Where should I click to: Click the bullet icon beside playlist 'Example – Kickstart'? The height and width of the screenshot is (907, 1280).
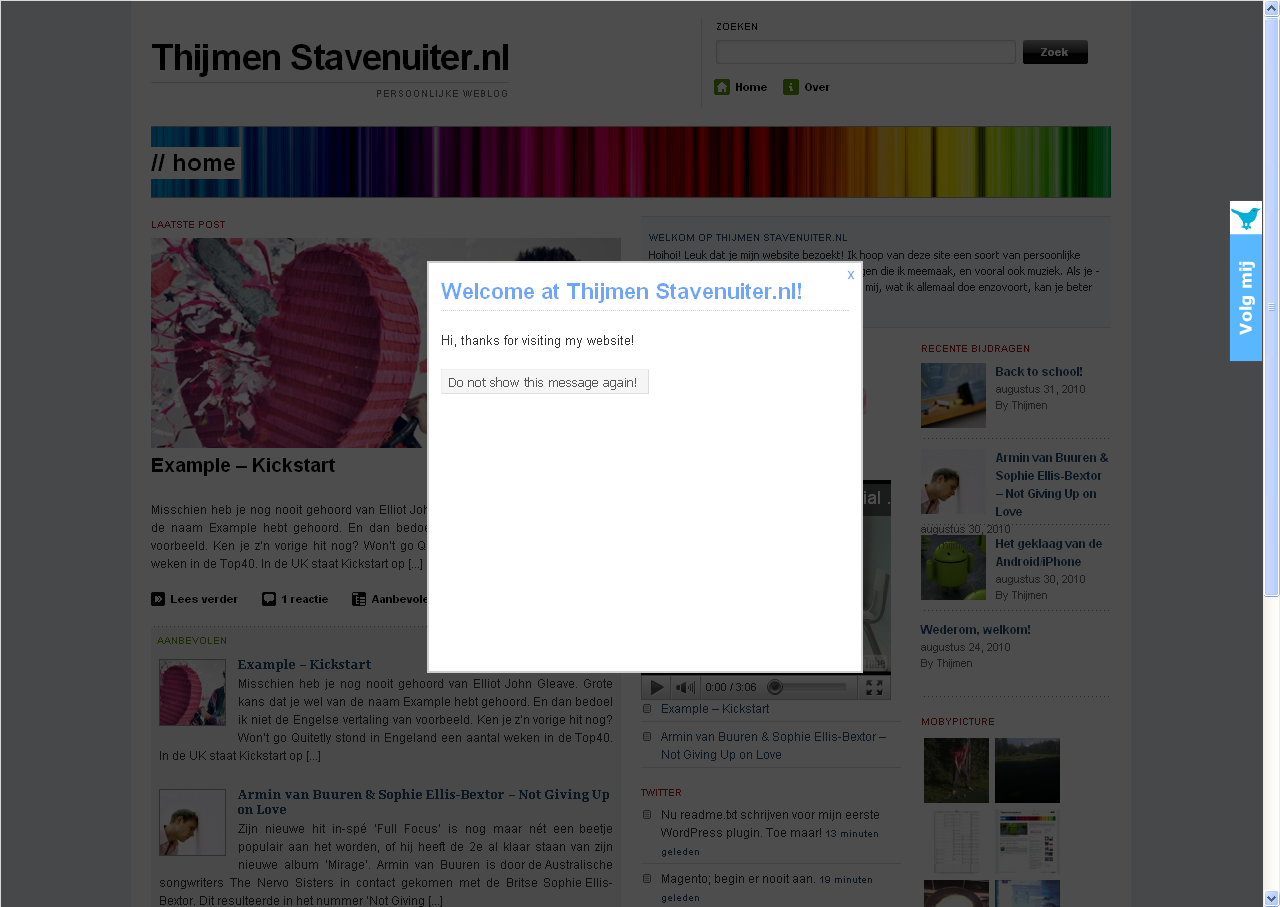pos(647,709)
